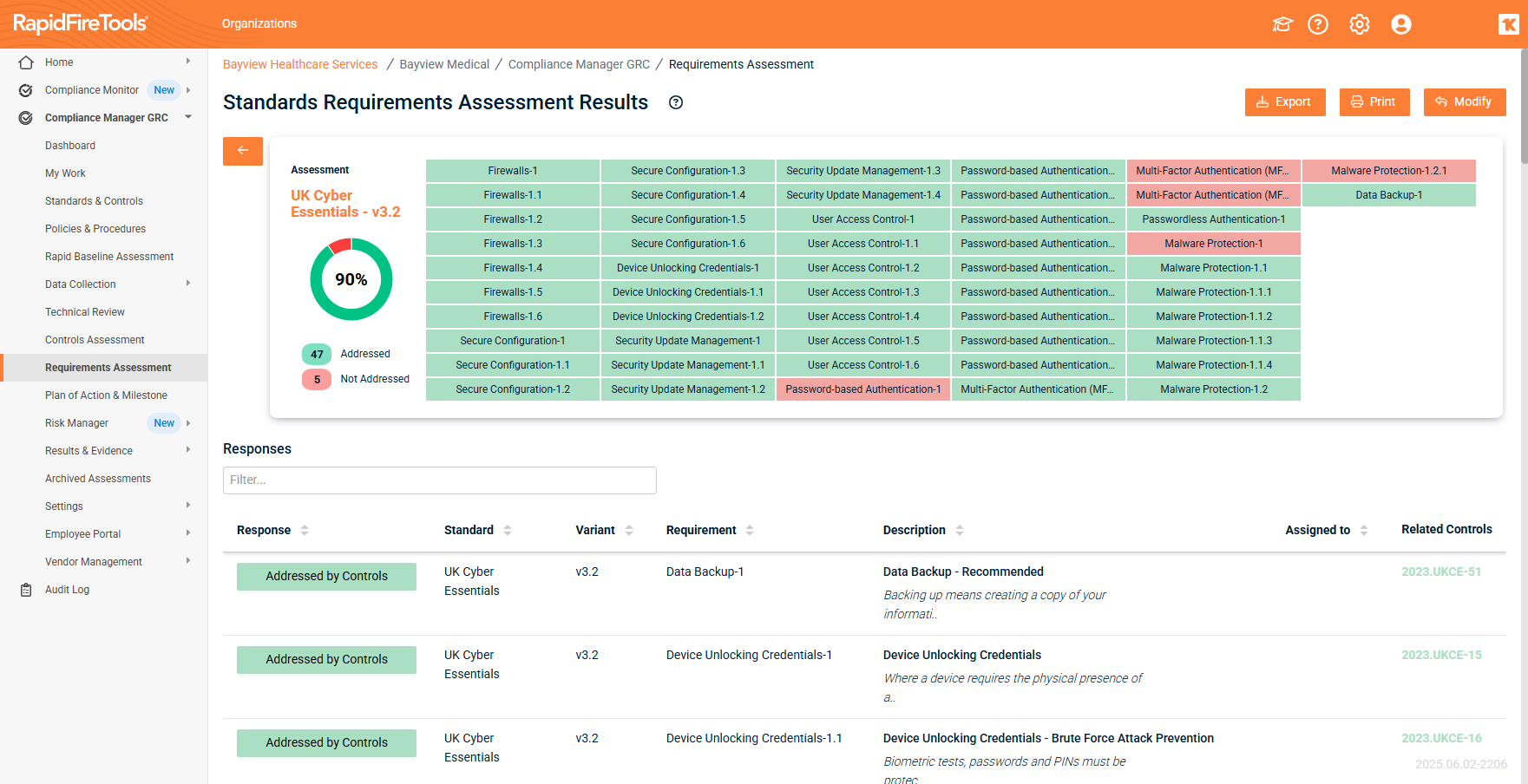This screenshot has width=1528, height=784.
Task: Select the green Data Backup-1 tile
Action: click(x=1389, y=195)
